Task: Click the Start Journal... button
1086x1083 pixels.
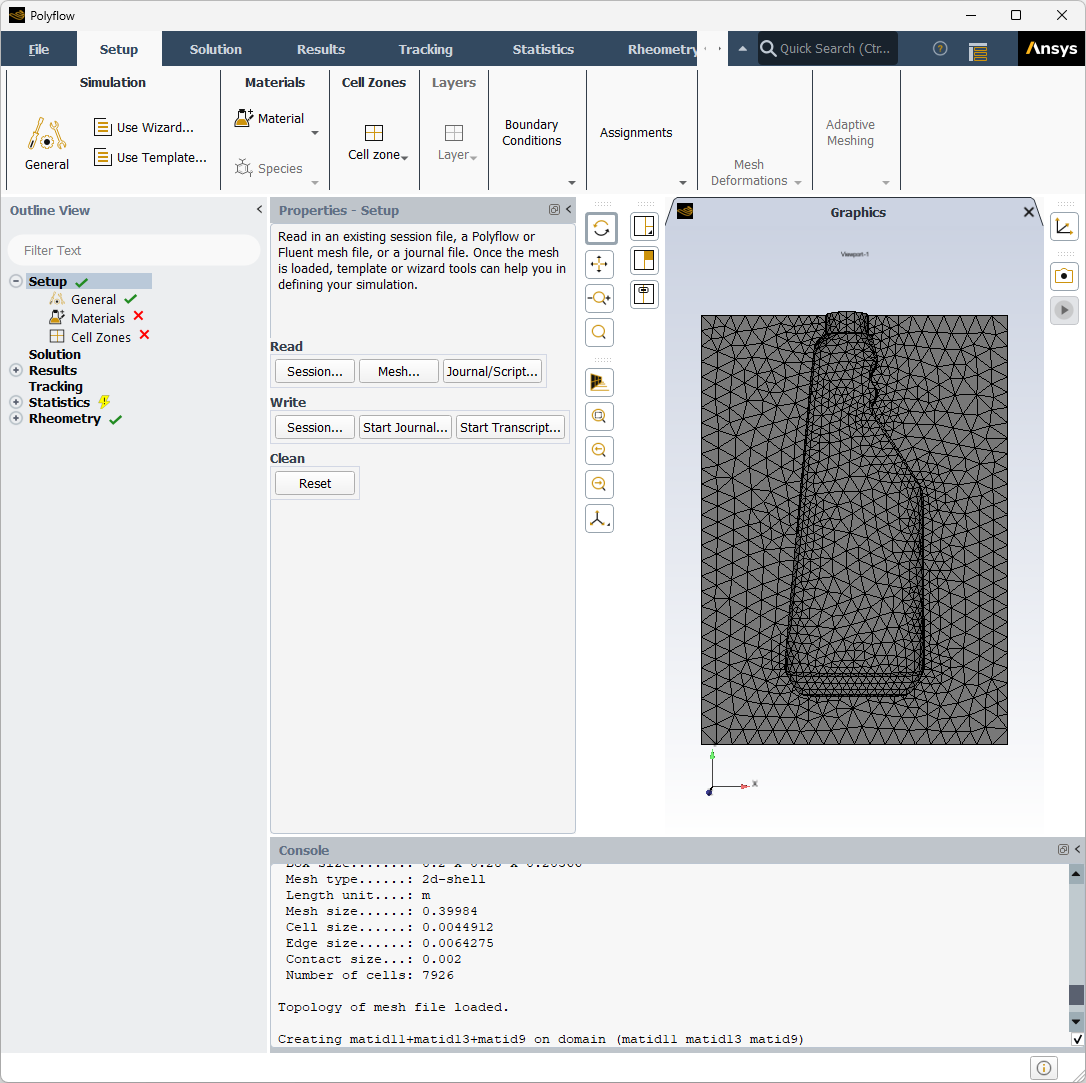Action: 405,427
